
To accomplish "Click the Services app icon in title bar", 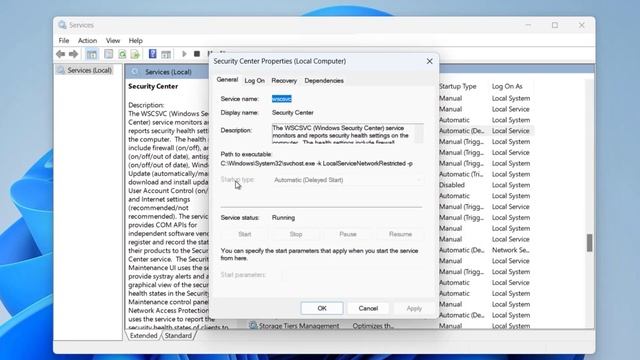I will (x=62, y=25).
